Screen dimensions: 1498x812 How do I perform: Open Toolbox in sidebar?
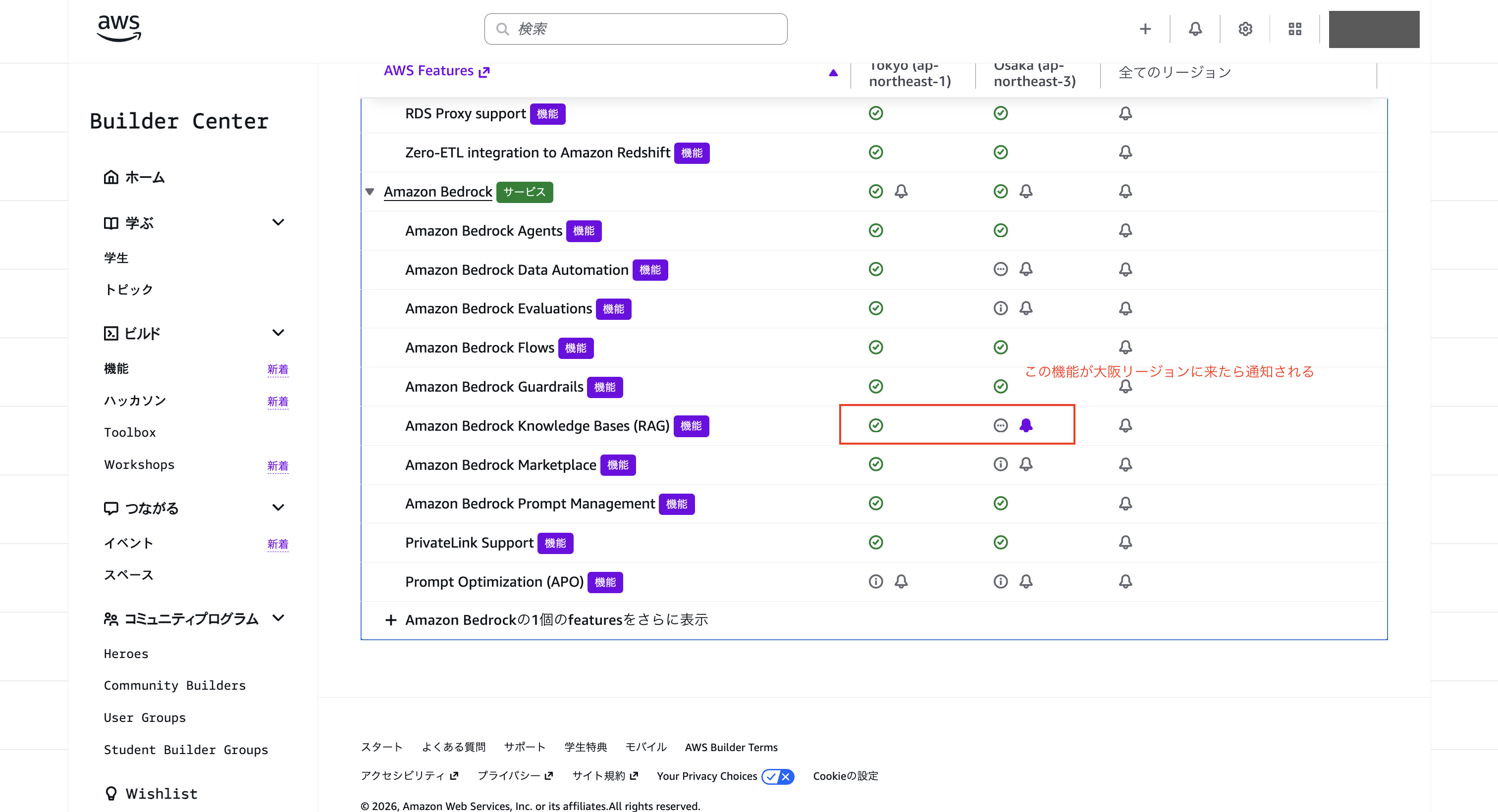tap(130, 432)
